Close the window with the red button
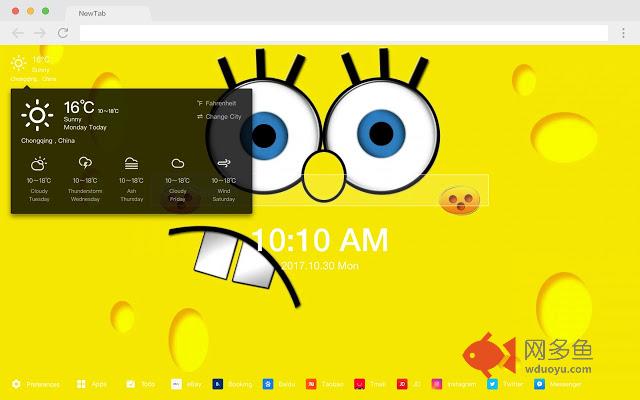This screenshot has height=400, width=640. click(16, 11)
